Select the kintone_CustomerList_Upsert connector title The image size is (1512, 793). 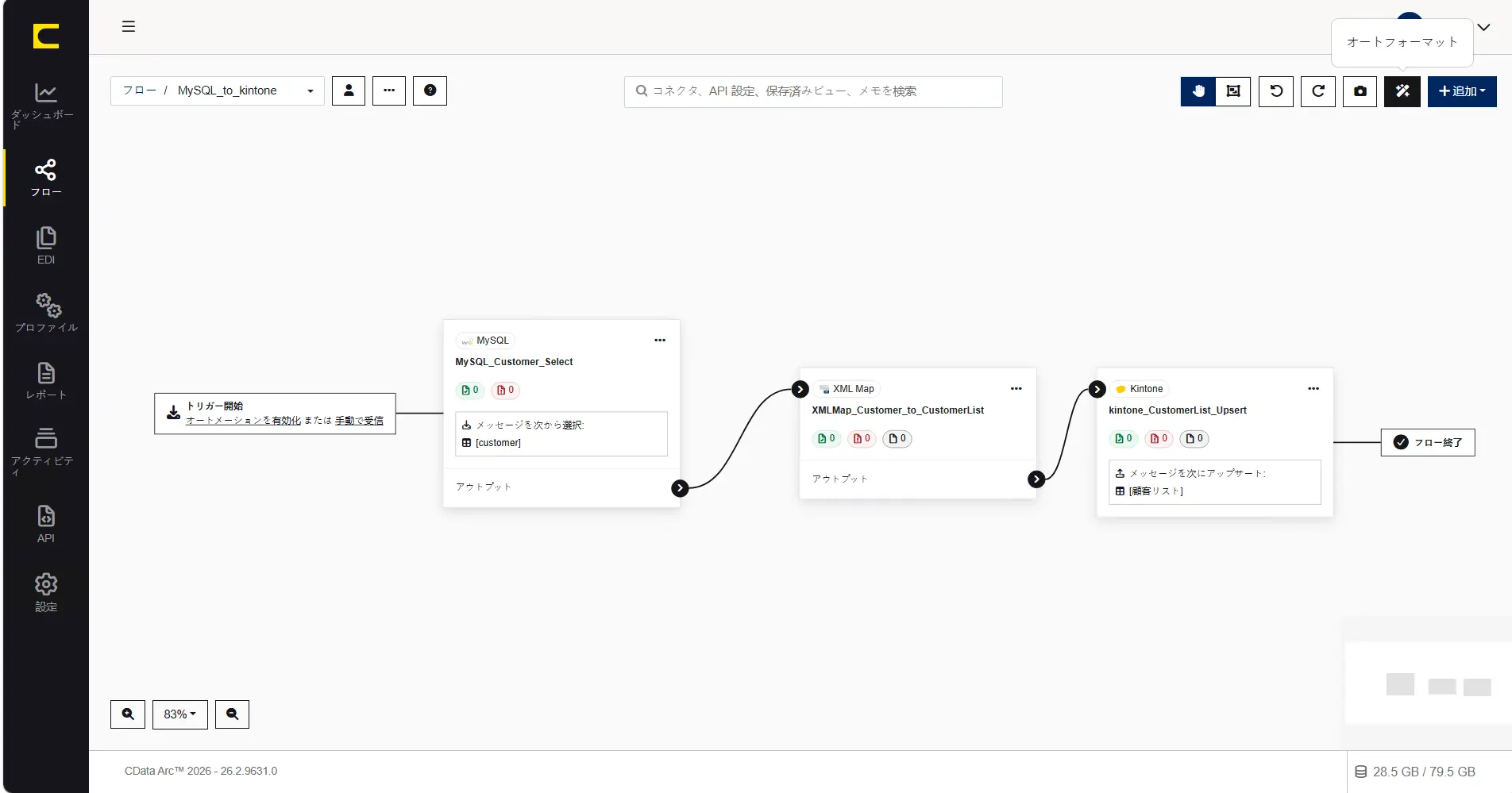(x=1178, y=410)
